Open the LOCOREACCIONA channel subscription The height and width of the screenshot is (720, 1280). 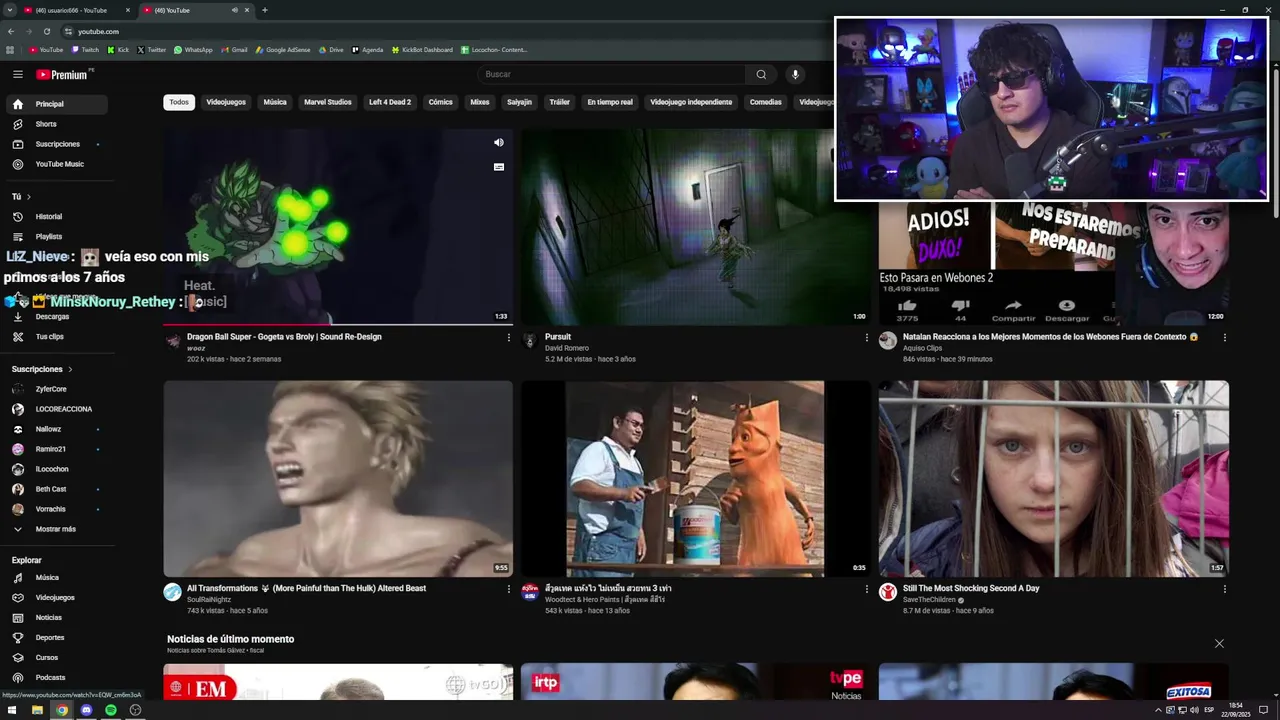57,409
